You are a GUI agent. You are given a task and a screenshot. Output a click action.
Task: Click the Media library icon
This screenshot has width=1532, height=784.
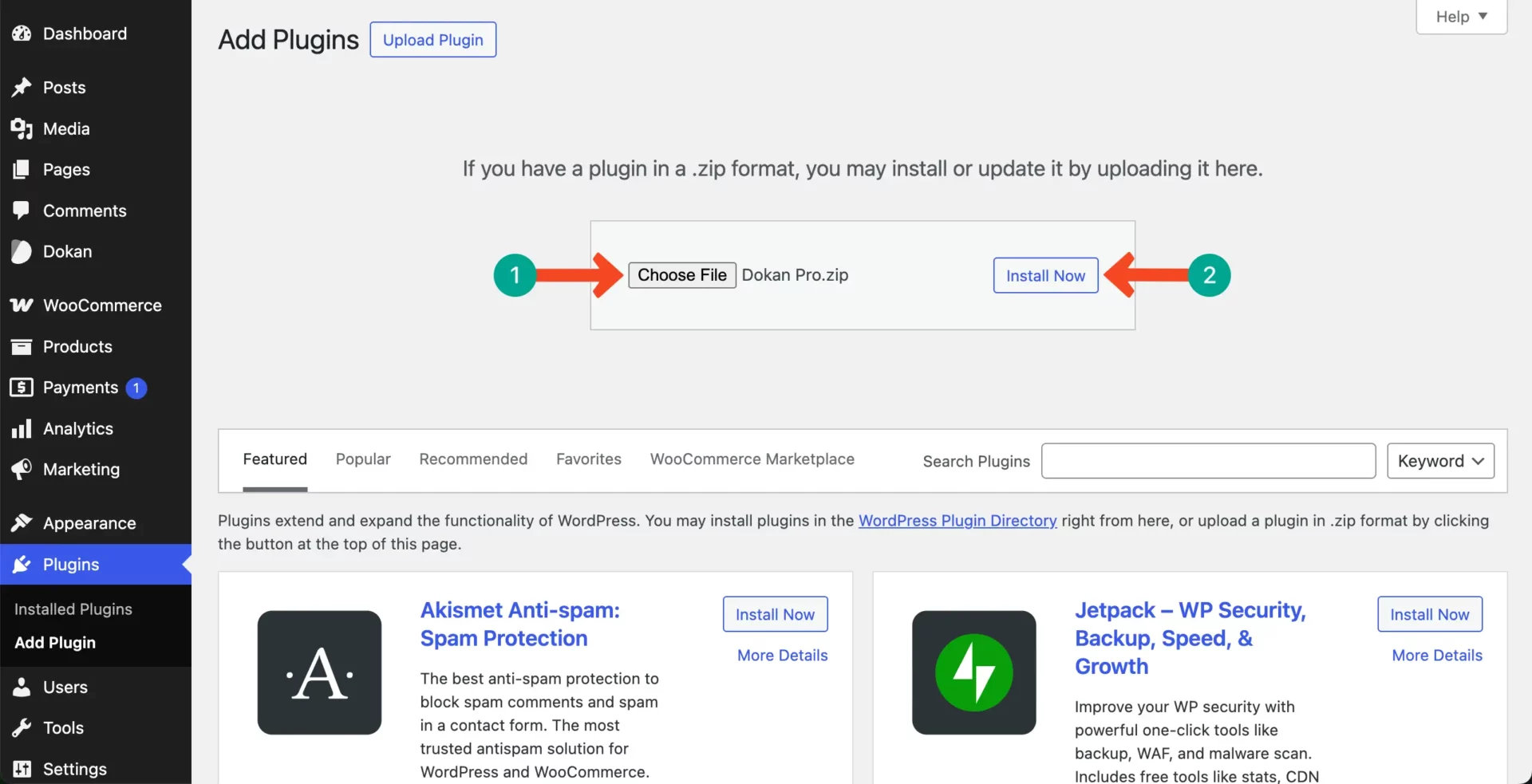[22, 128]
